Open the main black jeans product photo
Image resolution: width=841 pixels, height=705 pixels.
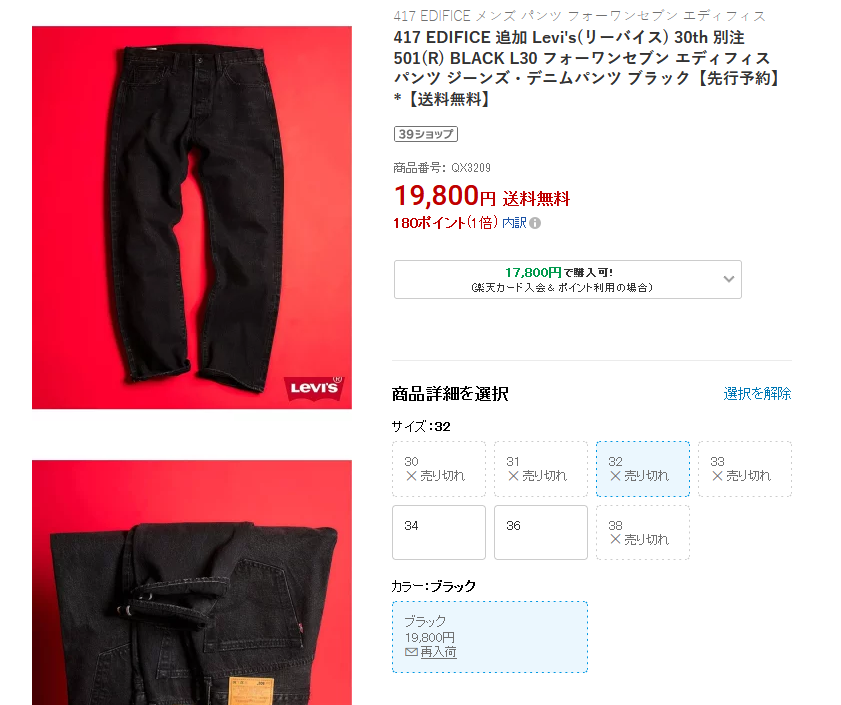point(191,217)
